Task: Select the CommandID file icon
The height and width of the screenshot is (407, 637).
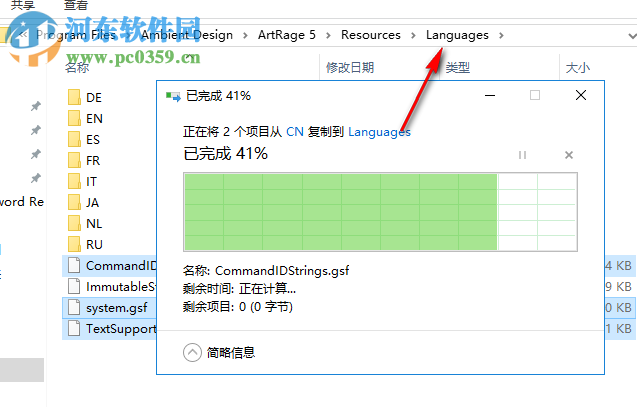Action: (x=74, y=265)
